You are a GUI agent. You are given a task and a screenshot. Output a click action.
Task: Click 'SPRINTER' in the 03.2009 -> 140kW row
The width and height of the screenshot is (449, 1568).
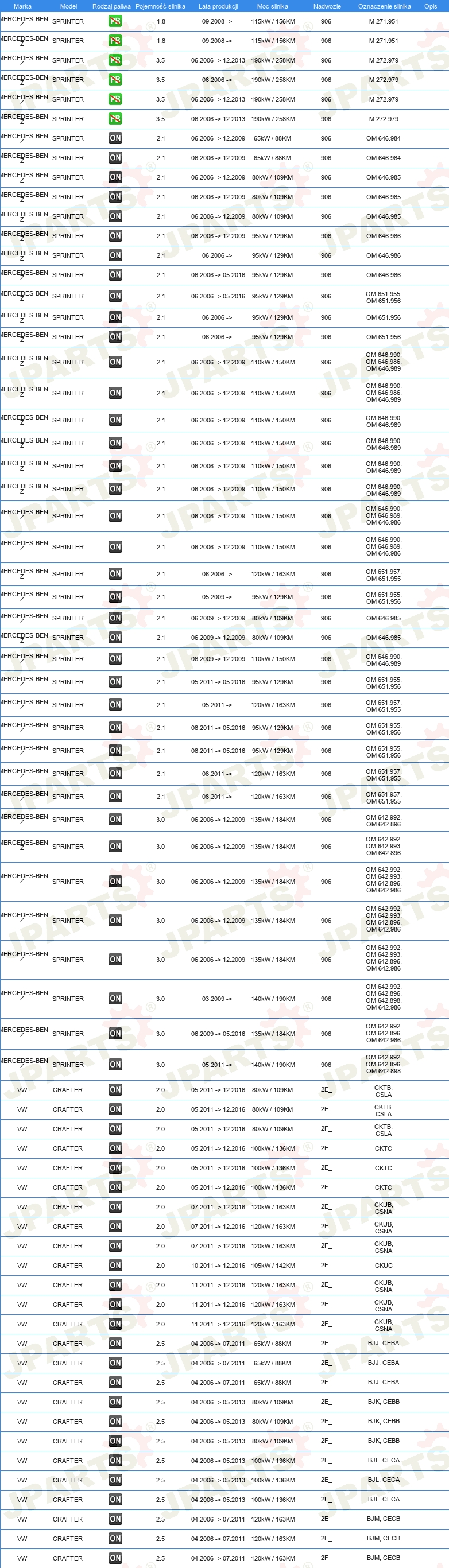68,999
